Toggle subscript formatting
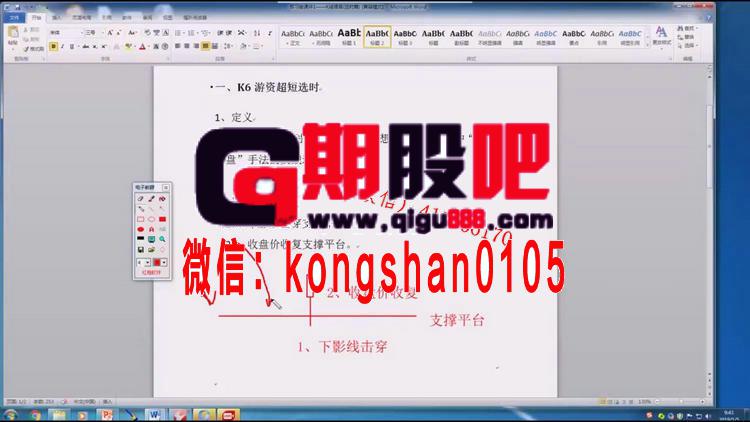 point(95,46)
